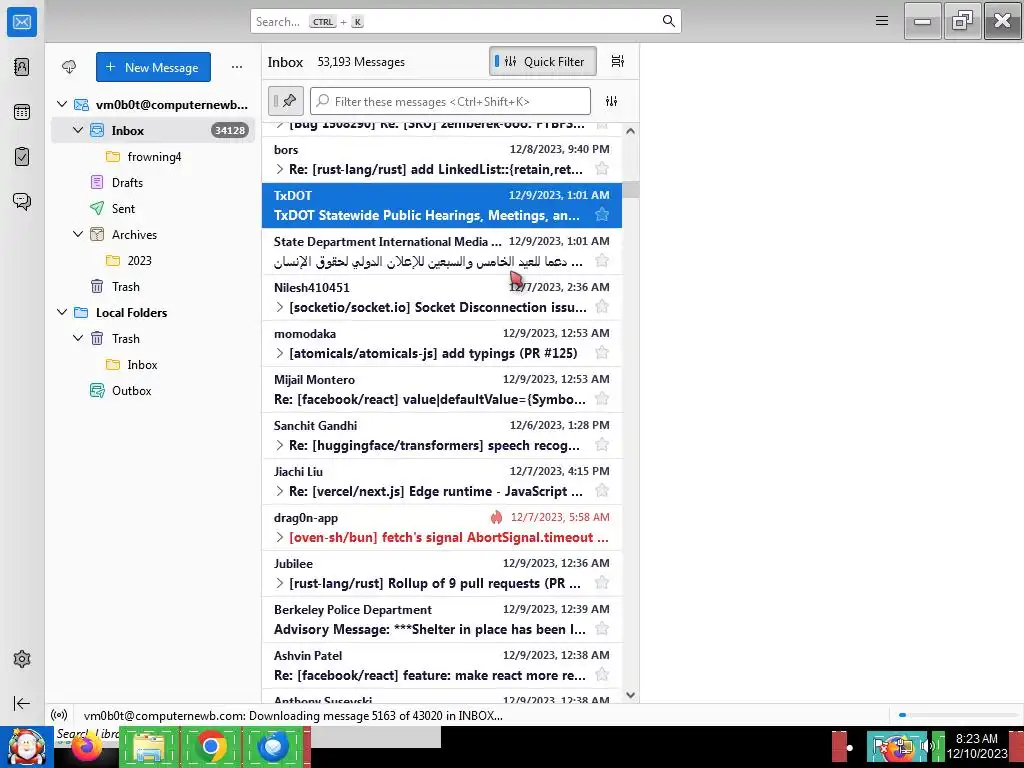This screenshot has width=1024, height=768.
Task: Star the Mijail Montero message
Action: click(602, 399)
